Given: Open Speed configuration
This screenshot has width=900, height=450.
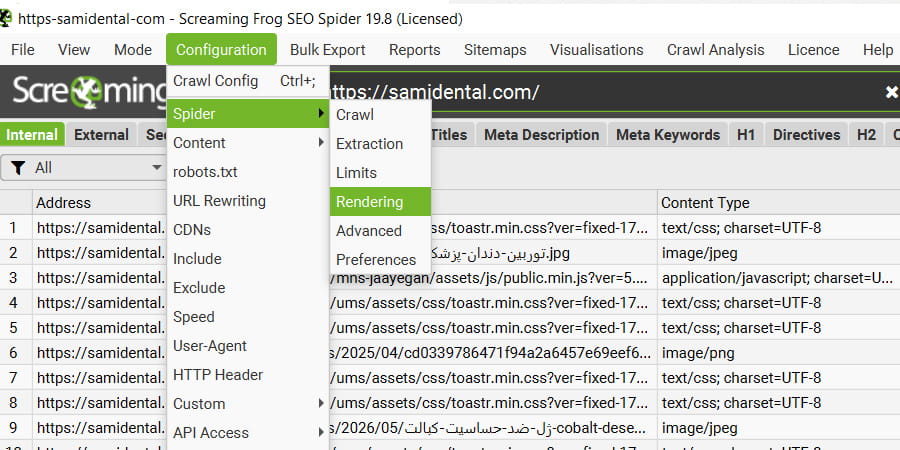Looking at the screenshot, I should 247,316.
